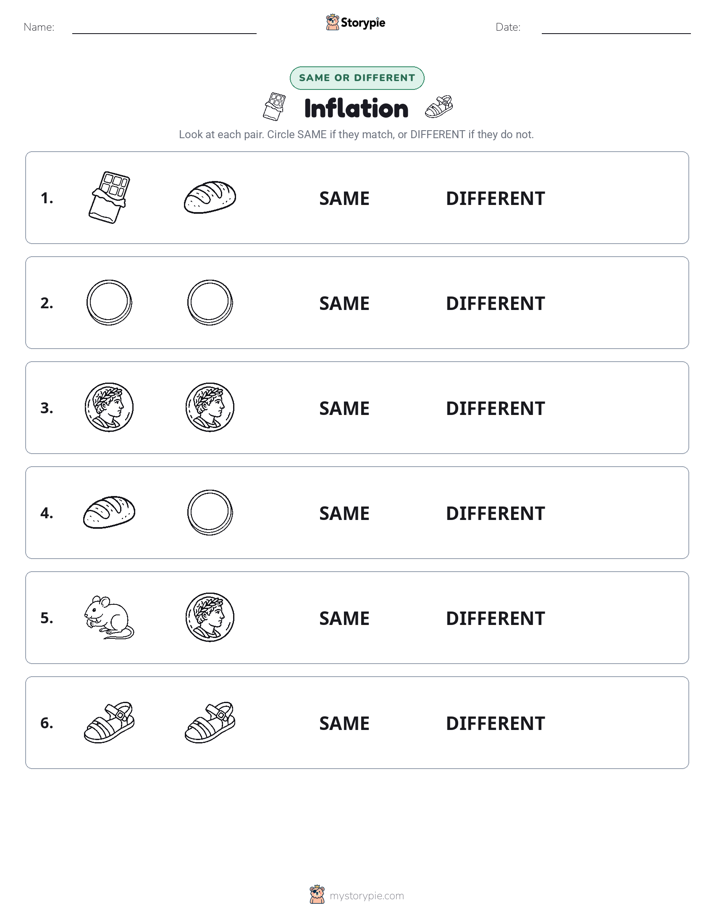Select DIFFERENT for question 4

(x=495, y=513)
